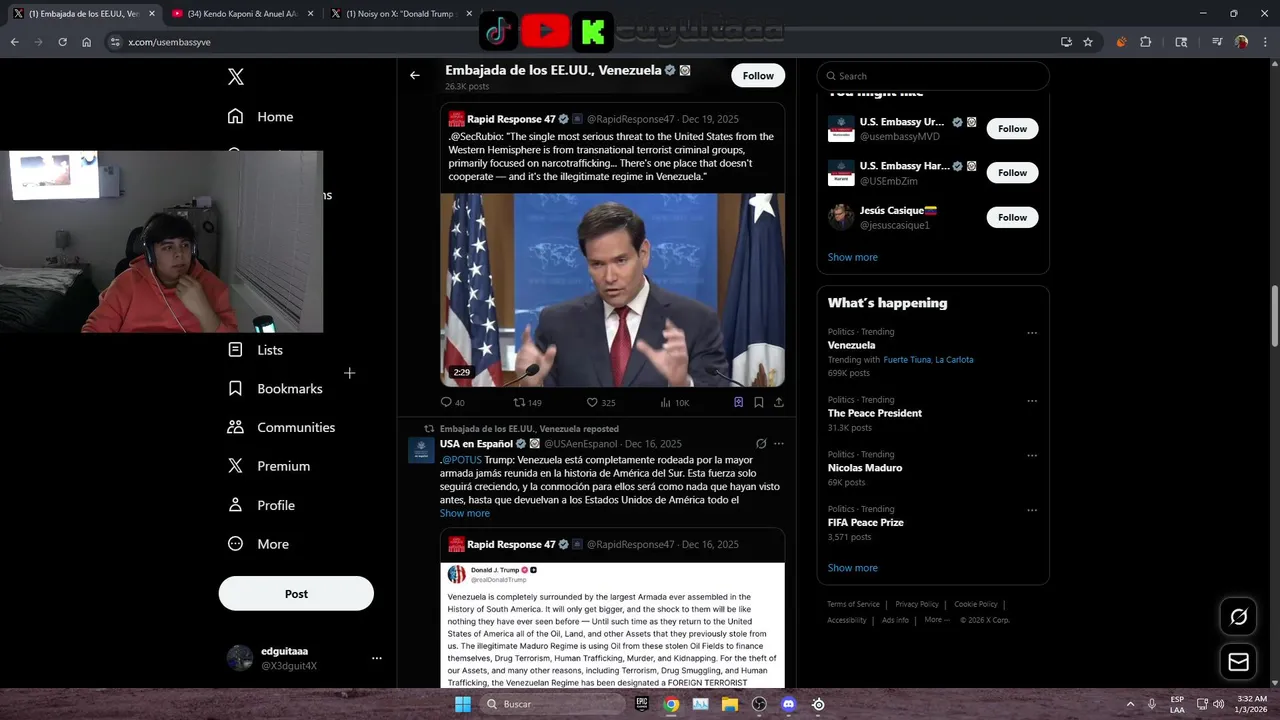Screen dimensions: 1280x720
Task: Reply to the Rapid Response 47 Rubio post
Action: click(452, 402)
